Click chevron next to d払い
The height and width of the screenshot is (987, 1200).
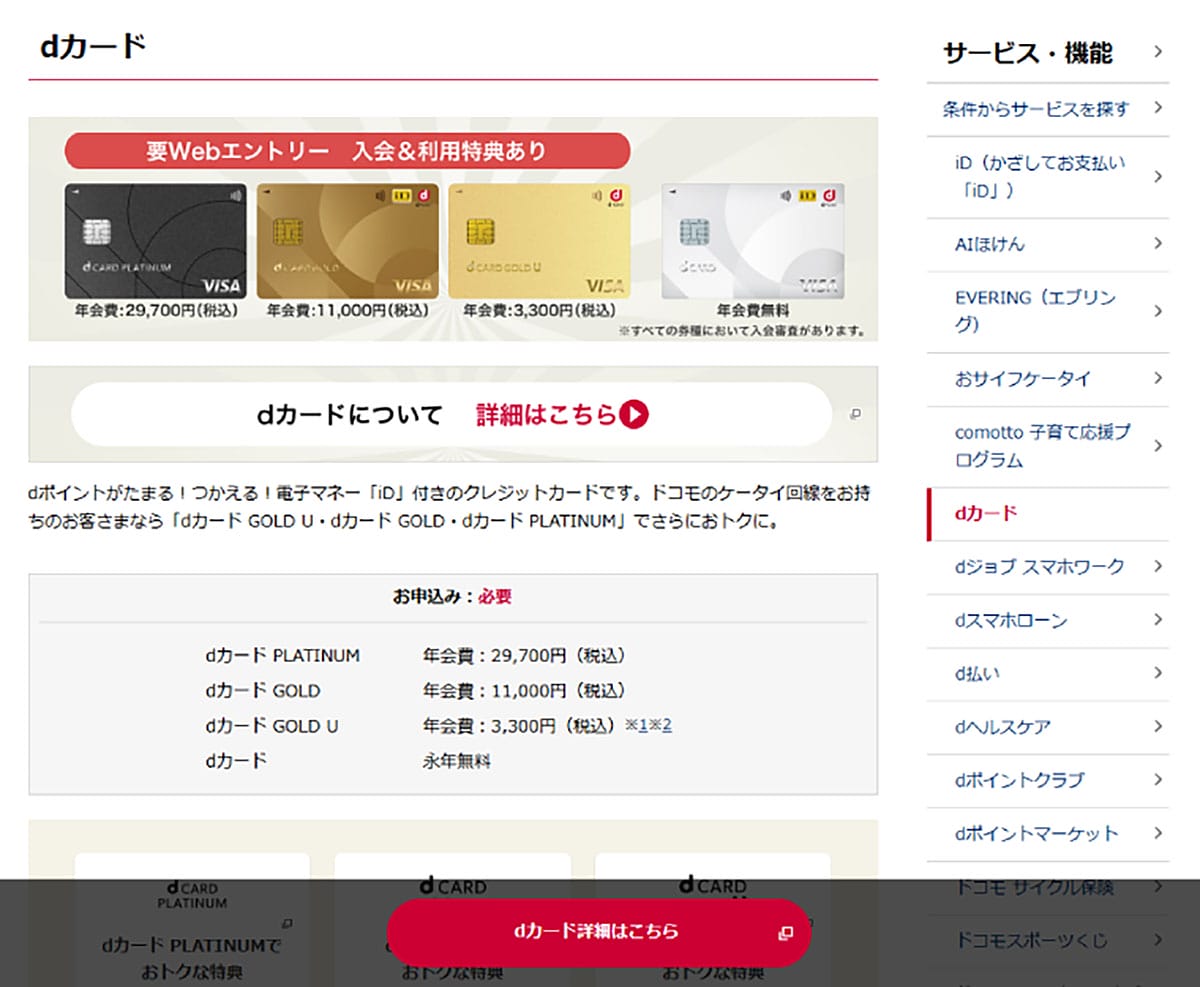[x=1157, y=674]
